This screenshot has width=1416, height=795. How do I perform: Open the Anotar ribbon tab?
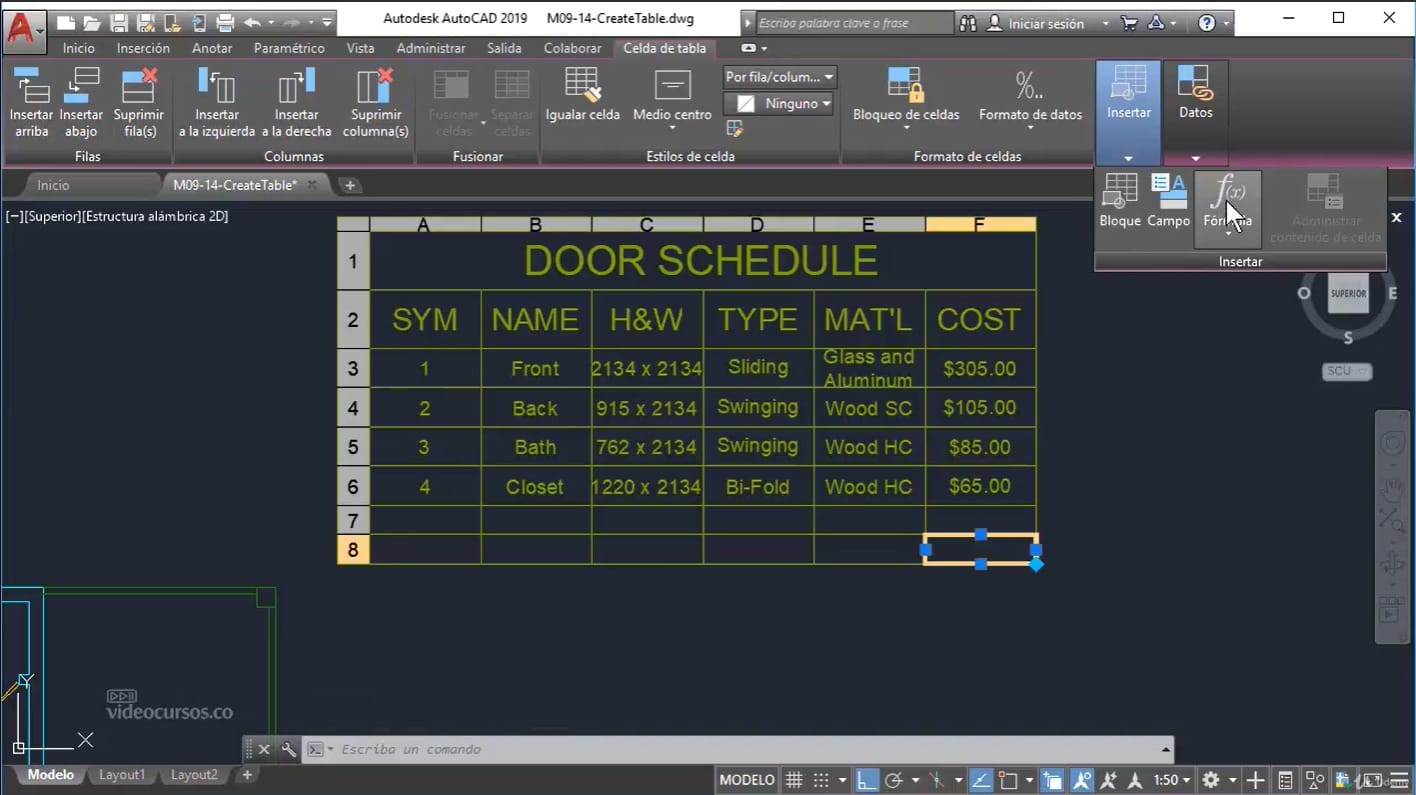212,48
